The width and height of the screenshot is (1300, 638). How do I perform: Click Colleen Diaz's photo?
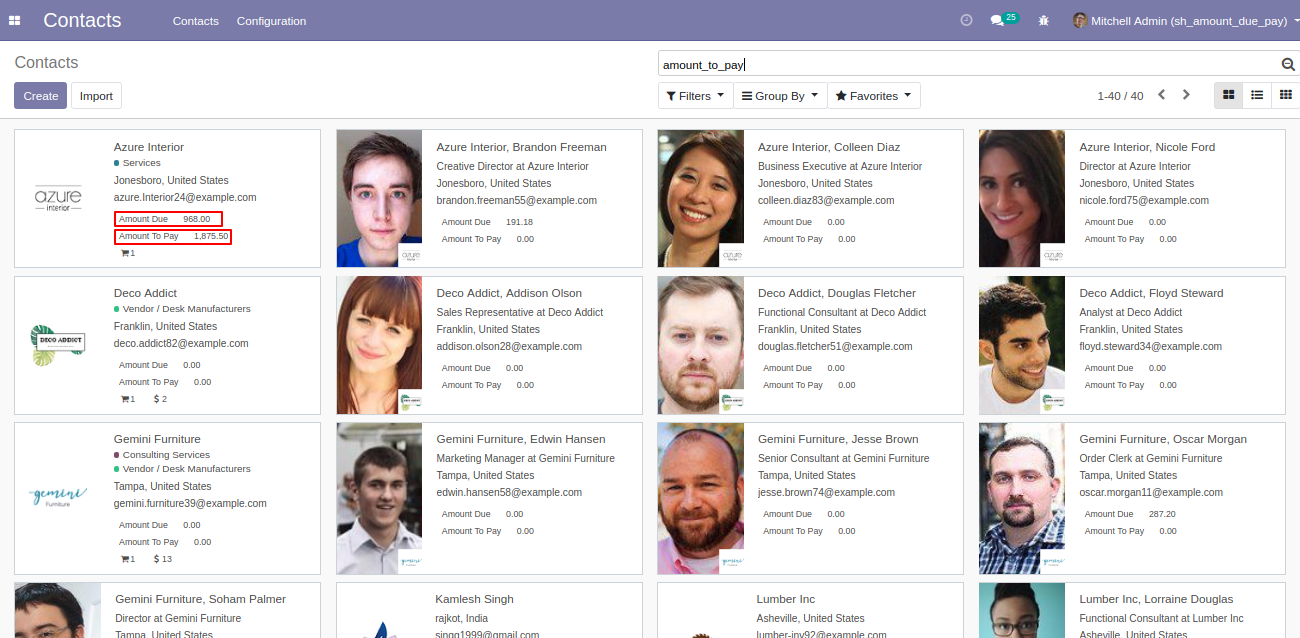coord(701,198)
